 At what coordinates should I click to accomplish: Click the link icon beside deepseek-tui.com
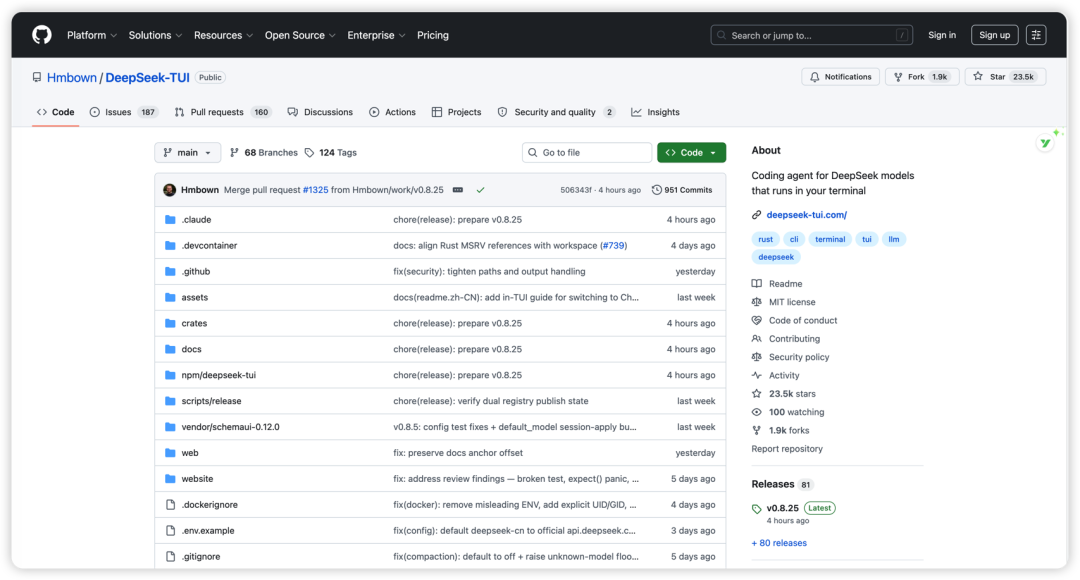(756, 215)
